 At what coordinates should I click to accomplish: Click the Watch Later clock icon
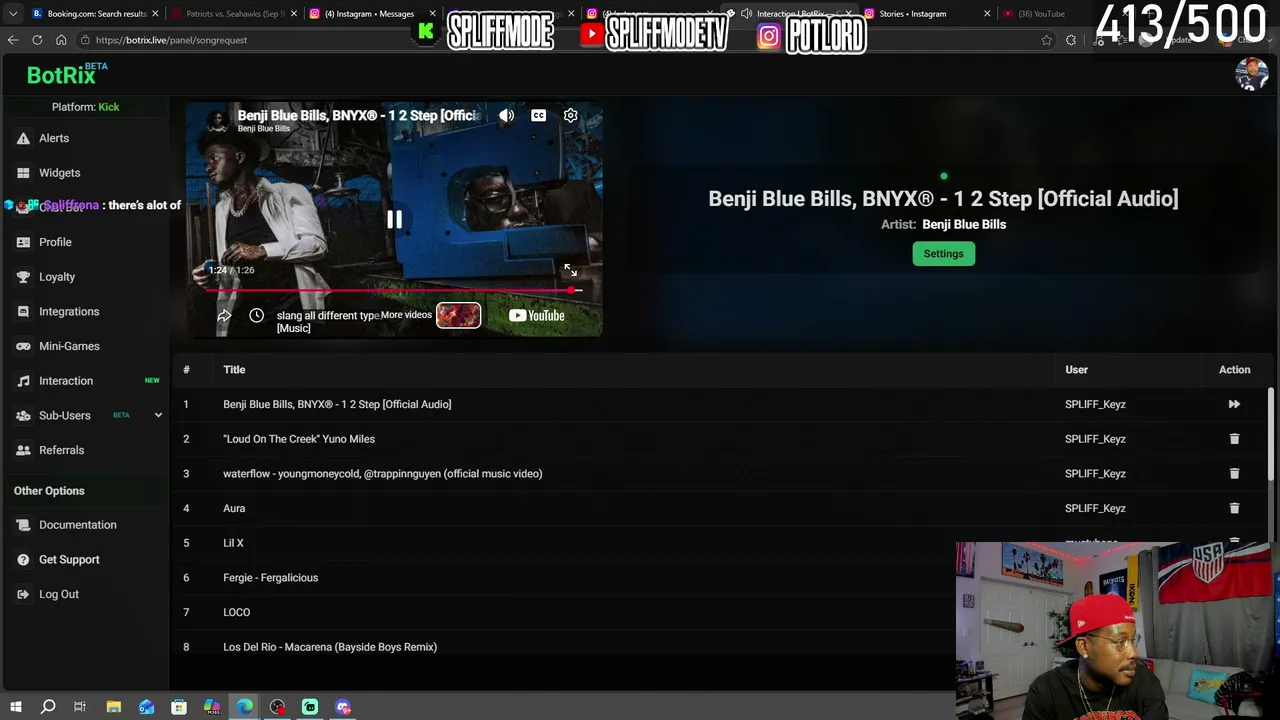coord(257,316)
